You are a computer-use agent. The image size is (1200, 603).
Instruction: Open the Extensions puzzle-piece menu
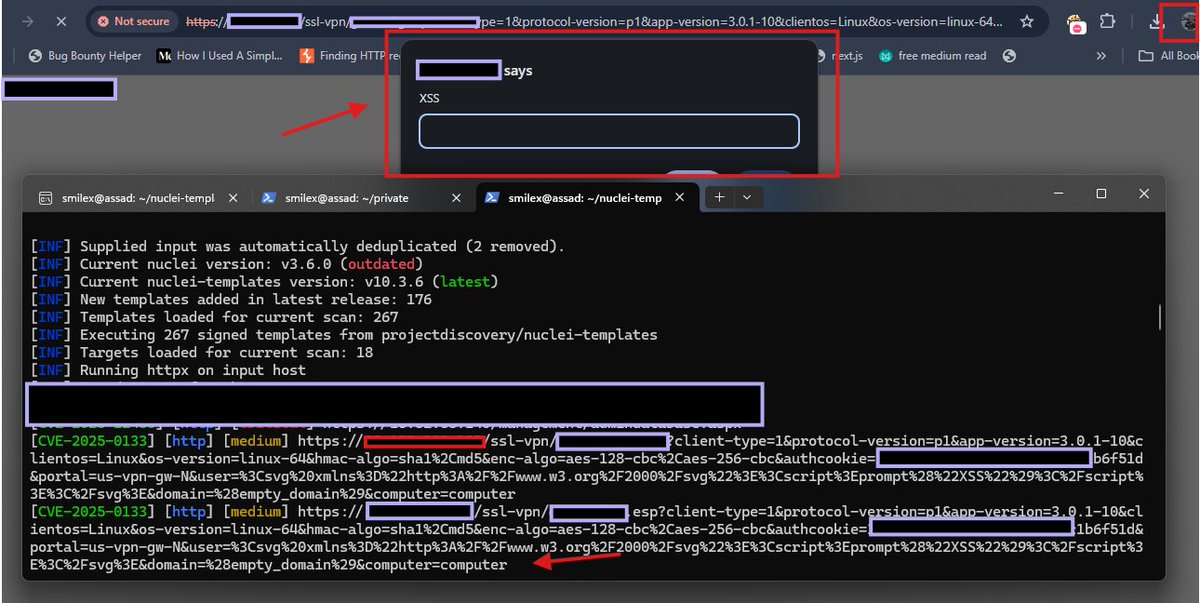(1107, 22)
